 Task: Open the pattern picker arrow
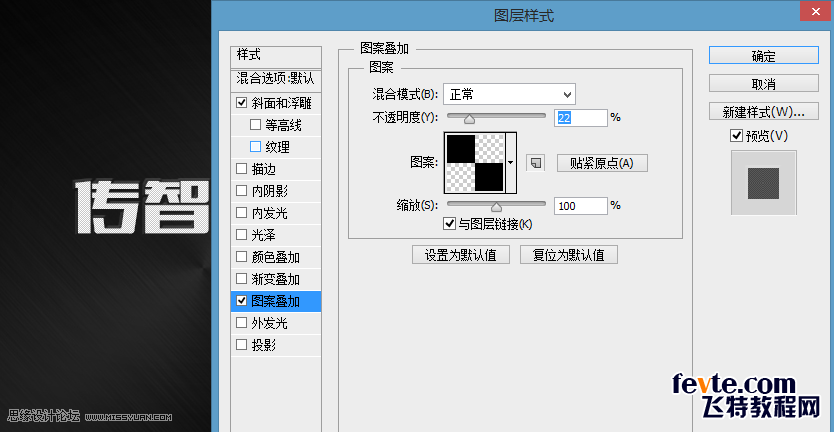pos(511,162)
